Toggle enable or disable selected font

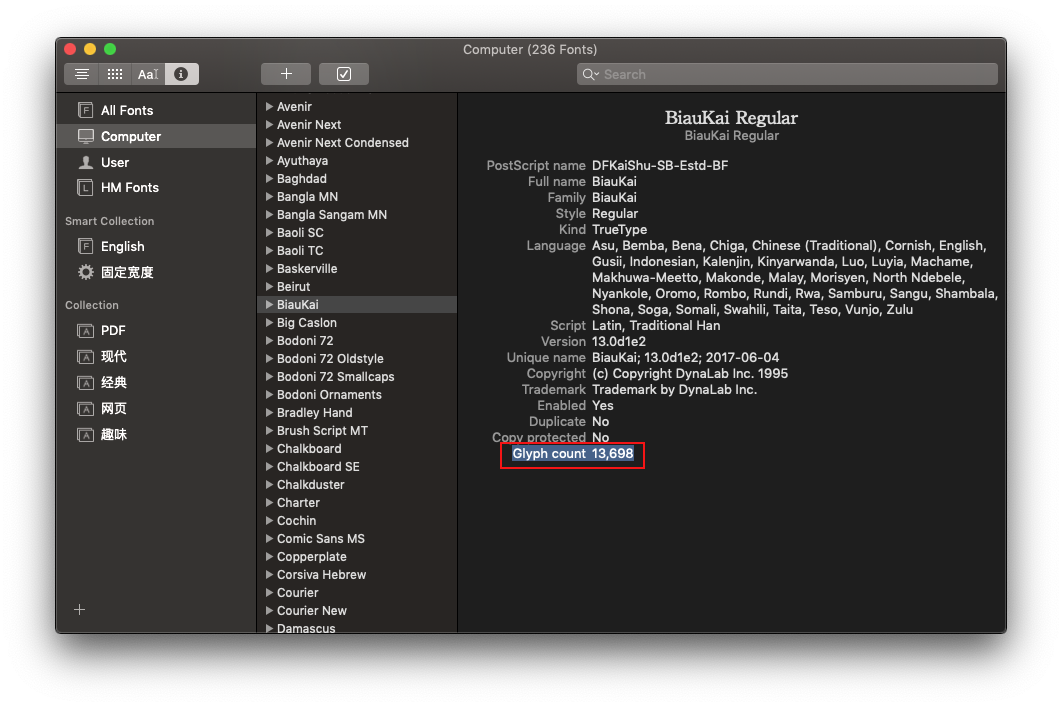point(344,74)
